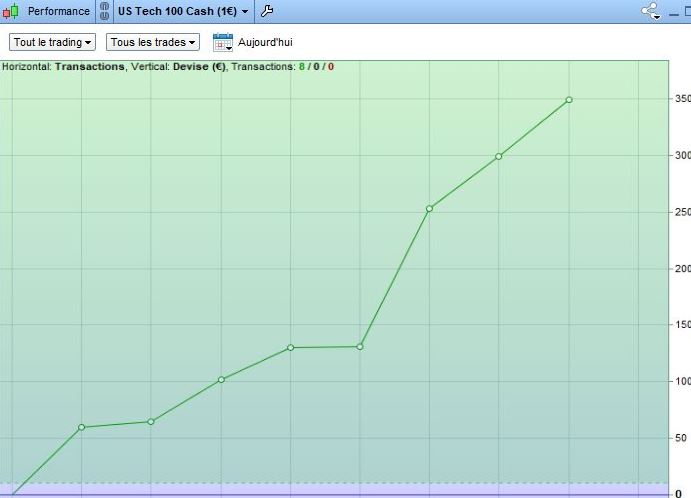Screen dimensions: 691x498
Task: Click the Devise (€) vertical label
Action: tap(199, 67)
